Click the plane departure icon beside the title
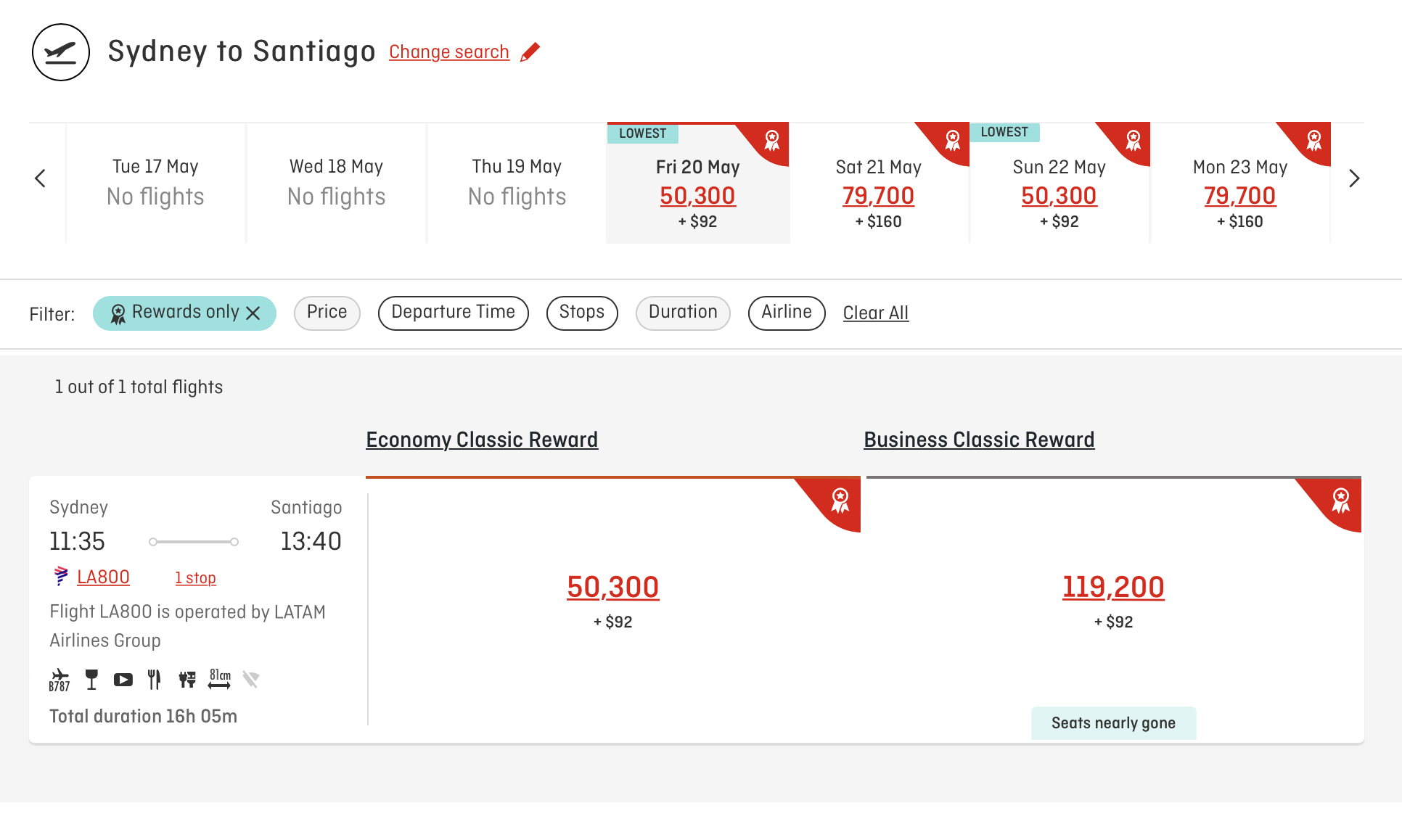Image resolution: width=1402 pixels, height=840 pixels. coord(61,52)
